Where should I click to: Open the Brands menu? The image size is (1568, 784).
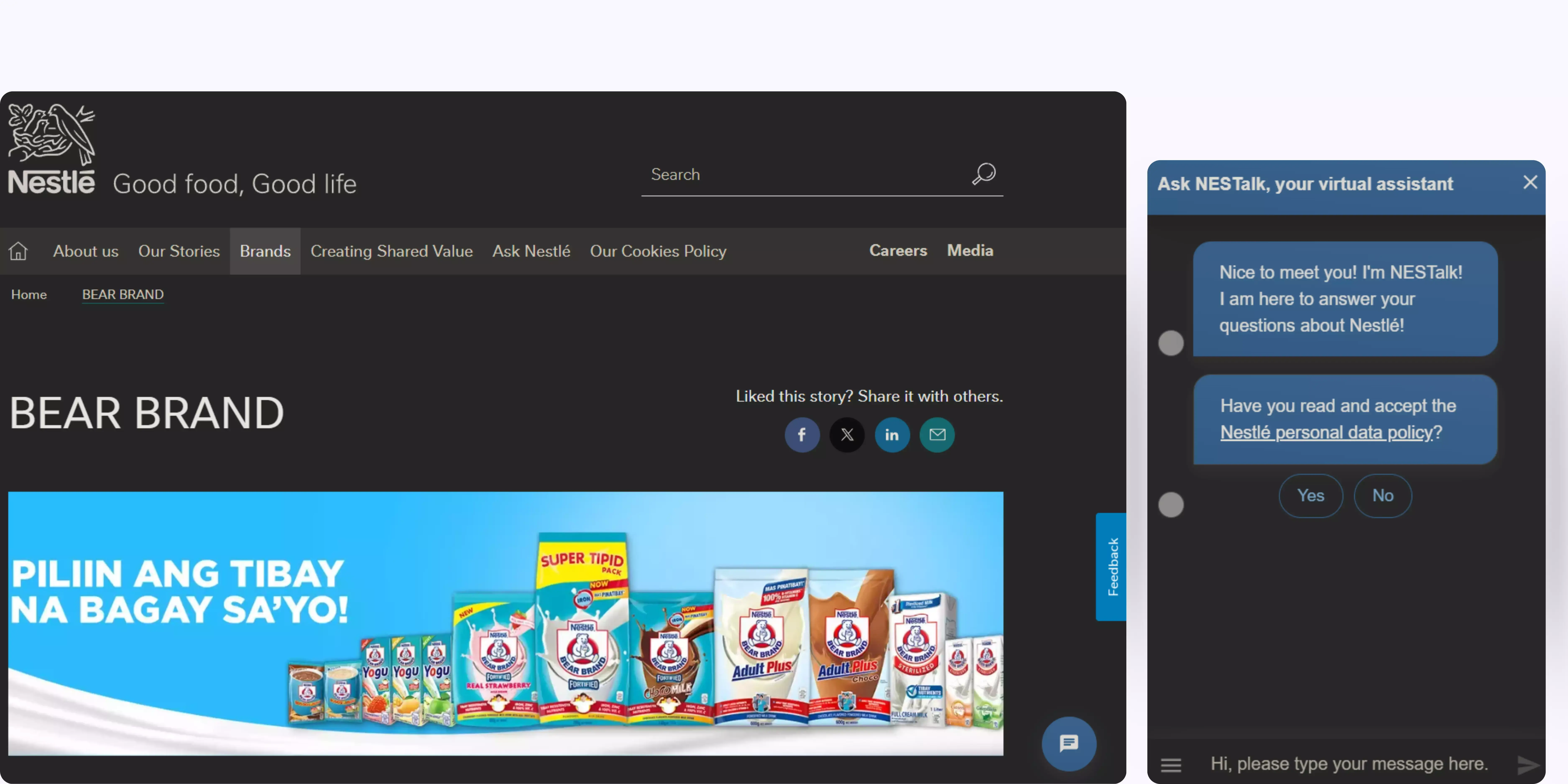tap(265, 251)
